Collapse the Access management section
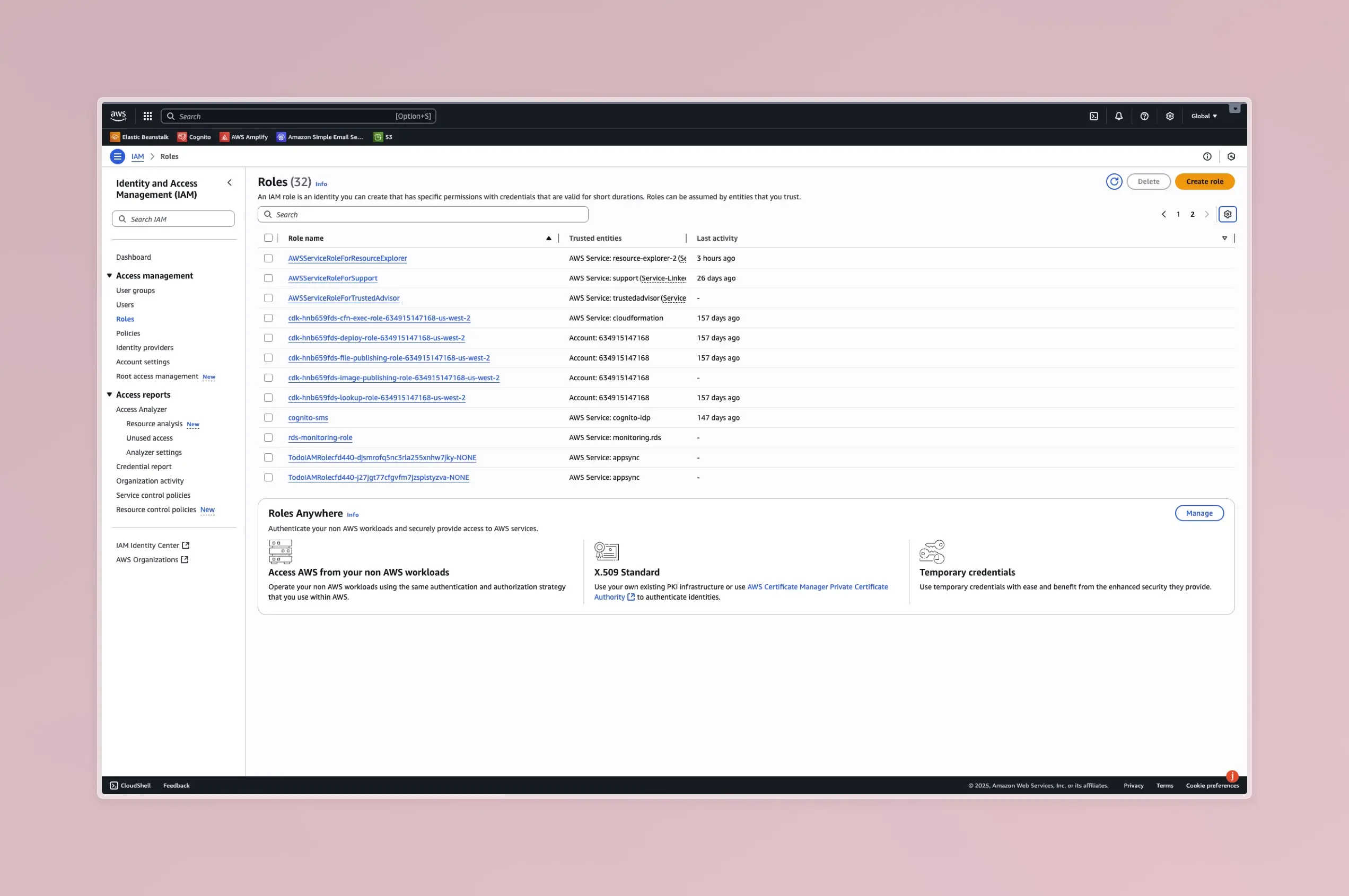 coord(110,276)
